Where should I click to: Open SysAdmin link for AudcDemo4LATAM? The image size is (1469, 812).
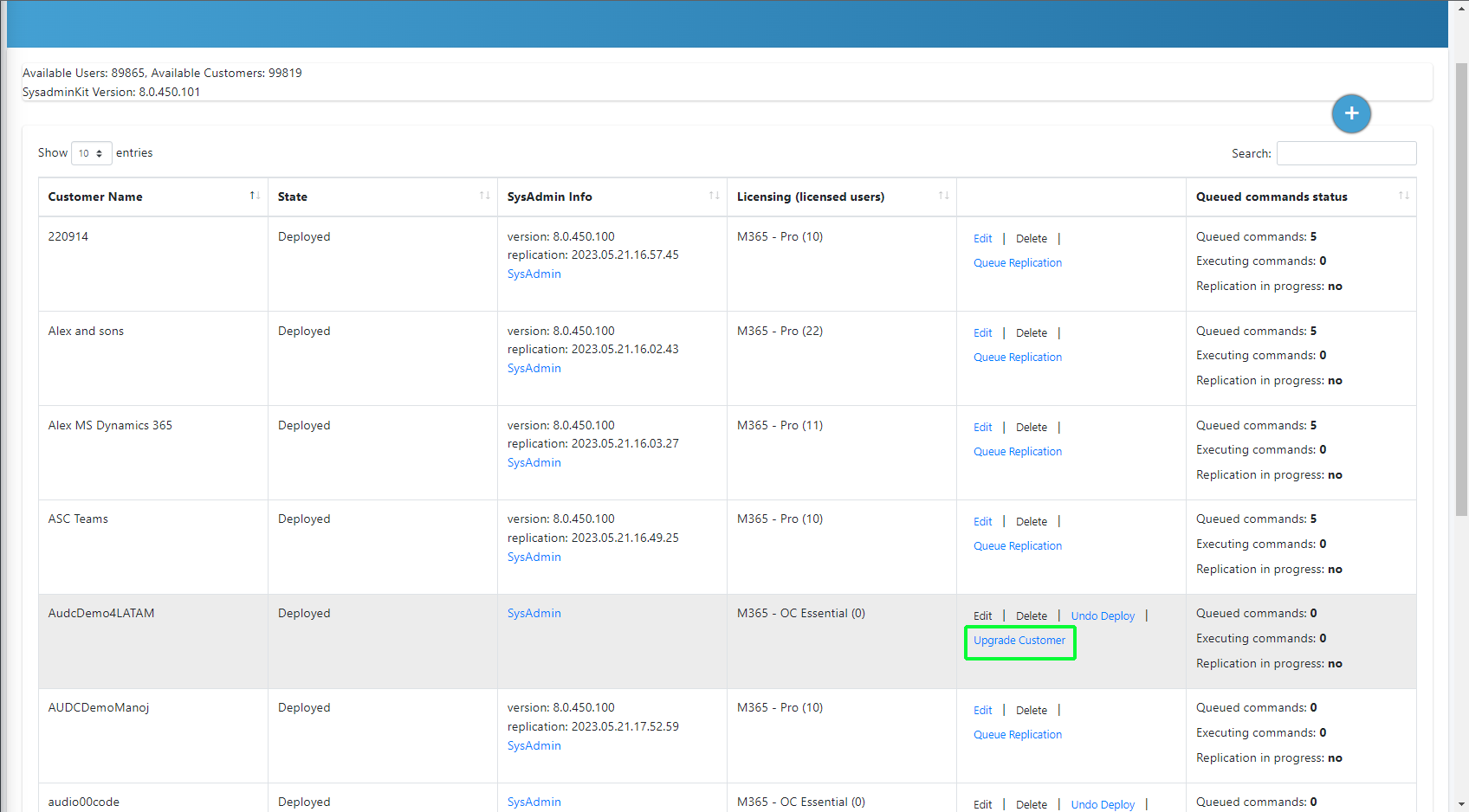(534, 614)
